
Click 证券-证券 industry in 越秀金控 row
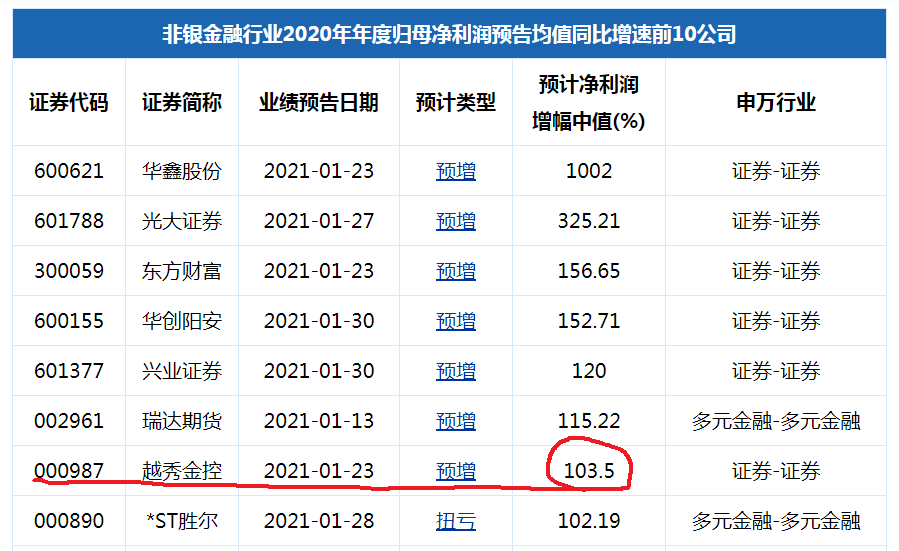[776, 471]
